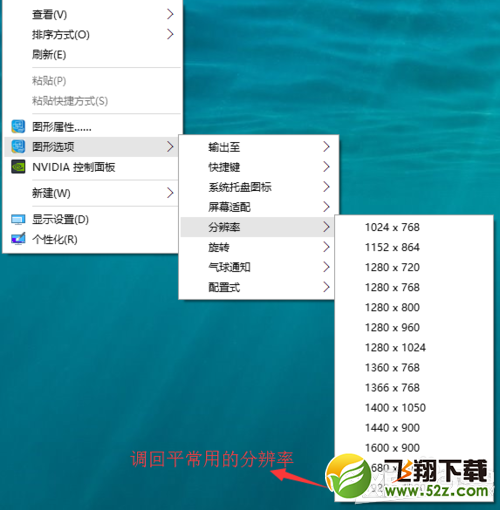Select the 旋转 entry
This screenshot has height=510, width=500.
tap(257, 247)
